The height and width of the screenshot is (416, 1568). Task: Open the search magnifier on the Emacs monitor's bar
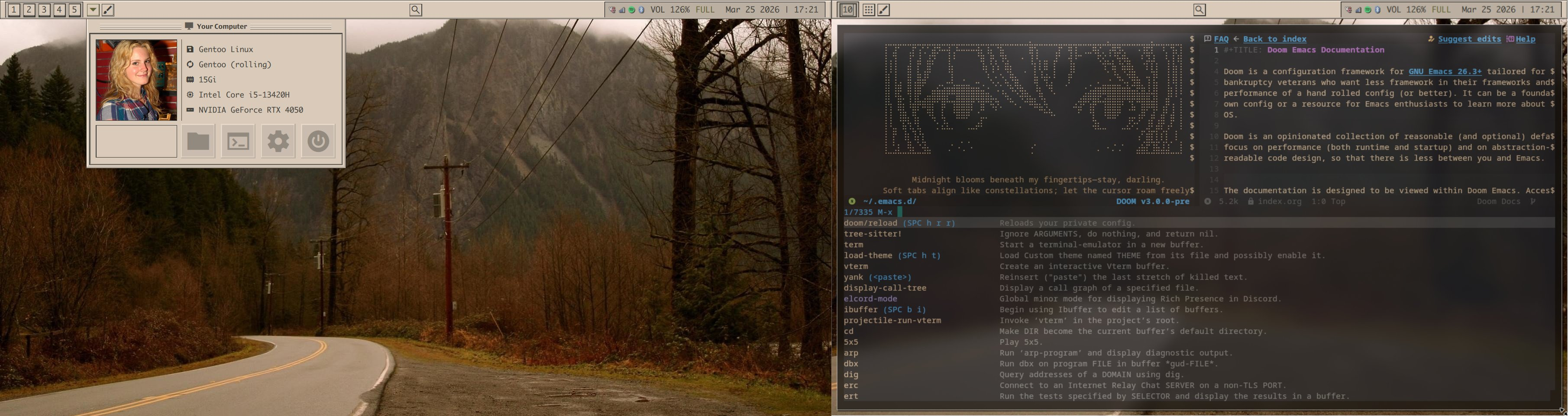pyautogui.click(x=1199, y=10)
